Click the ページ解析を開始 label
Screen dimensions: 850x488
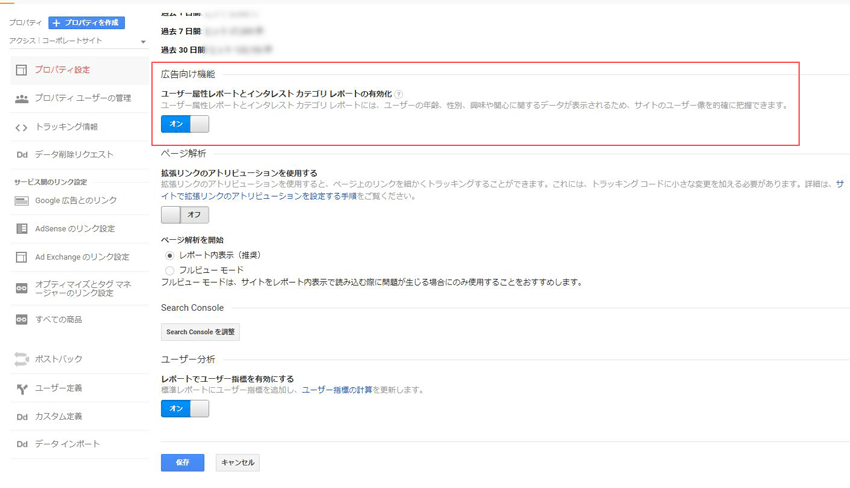192,240
